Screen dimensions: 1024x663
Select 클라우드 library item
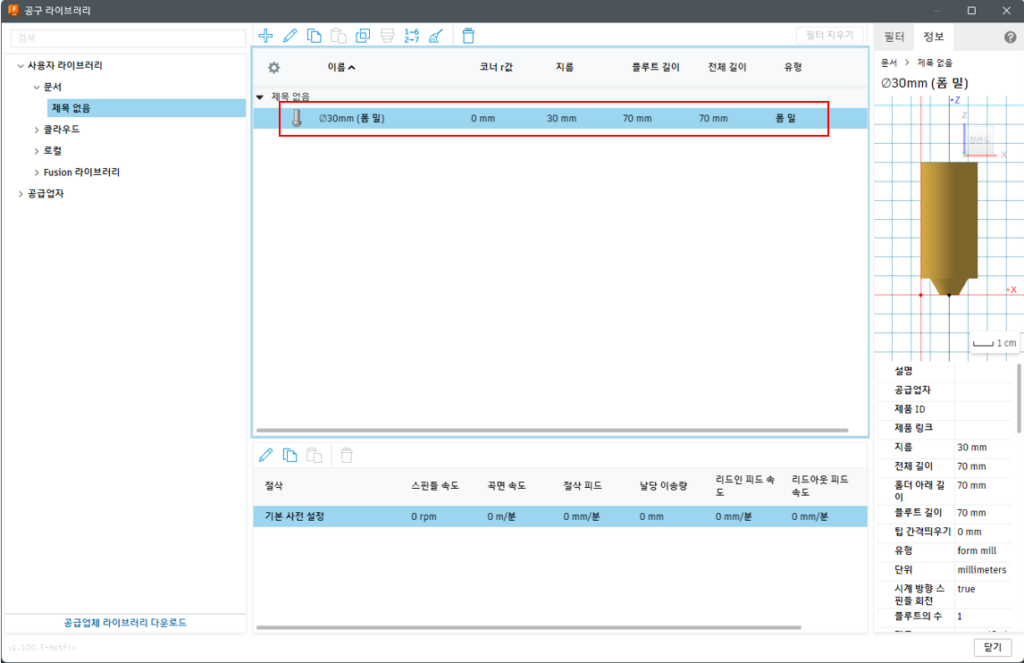(61, 129)
